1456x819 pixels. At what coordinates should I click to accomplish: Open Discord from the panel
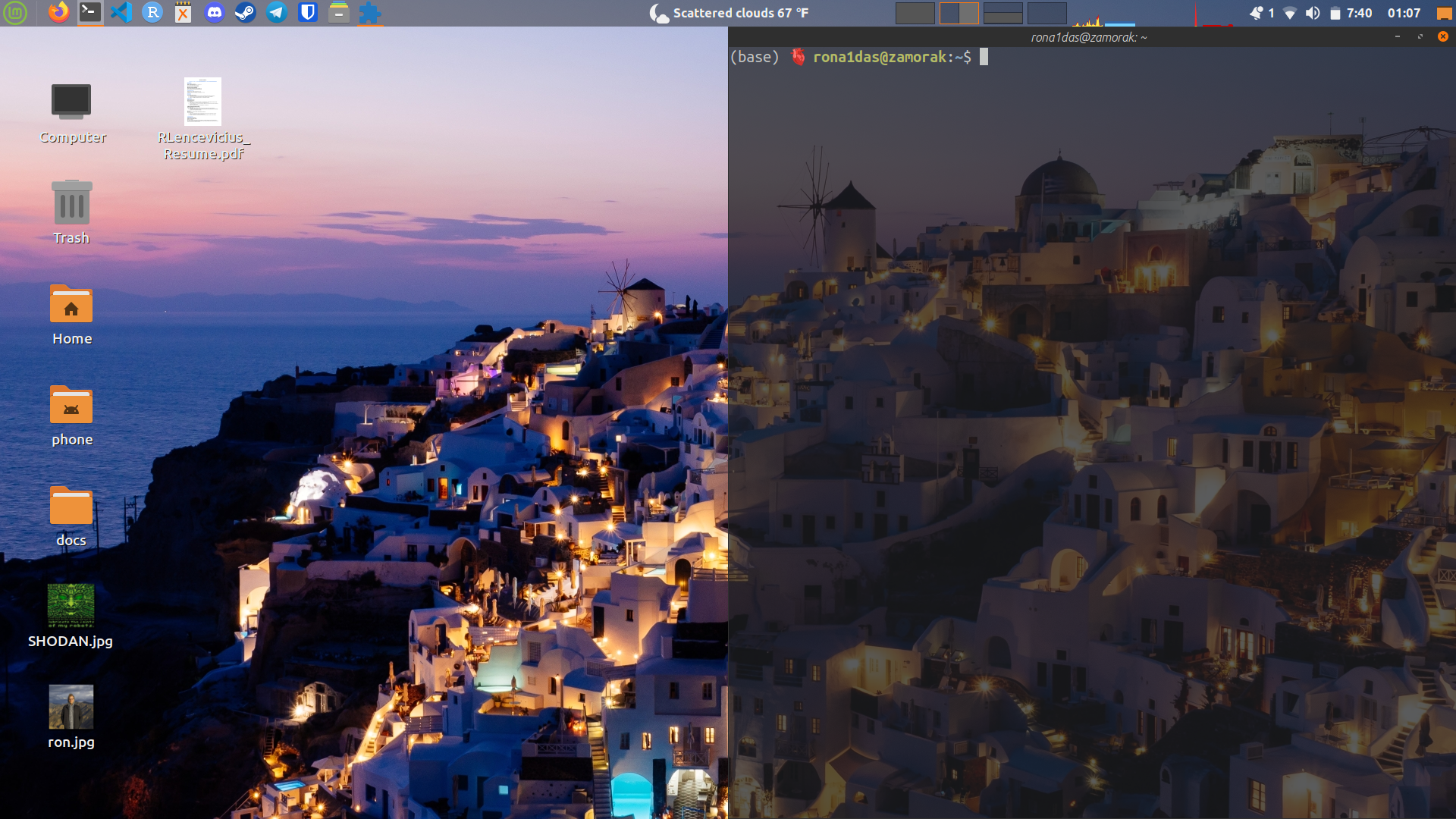[215, 13]
